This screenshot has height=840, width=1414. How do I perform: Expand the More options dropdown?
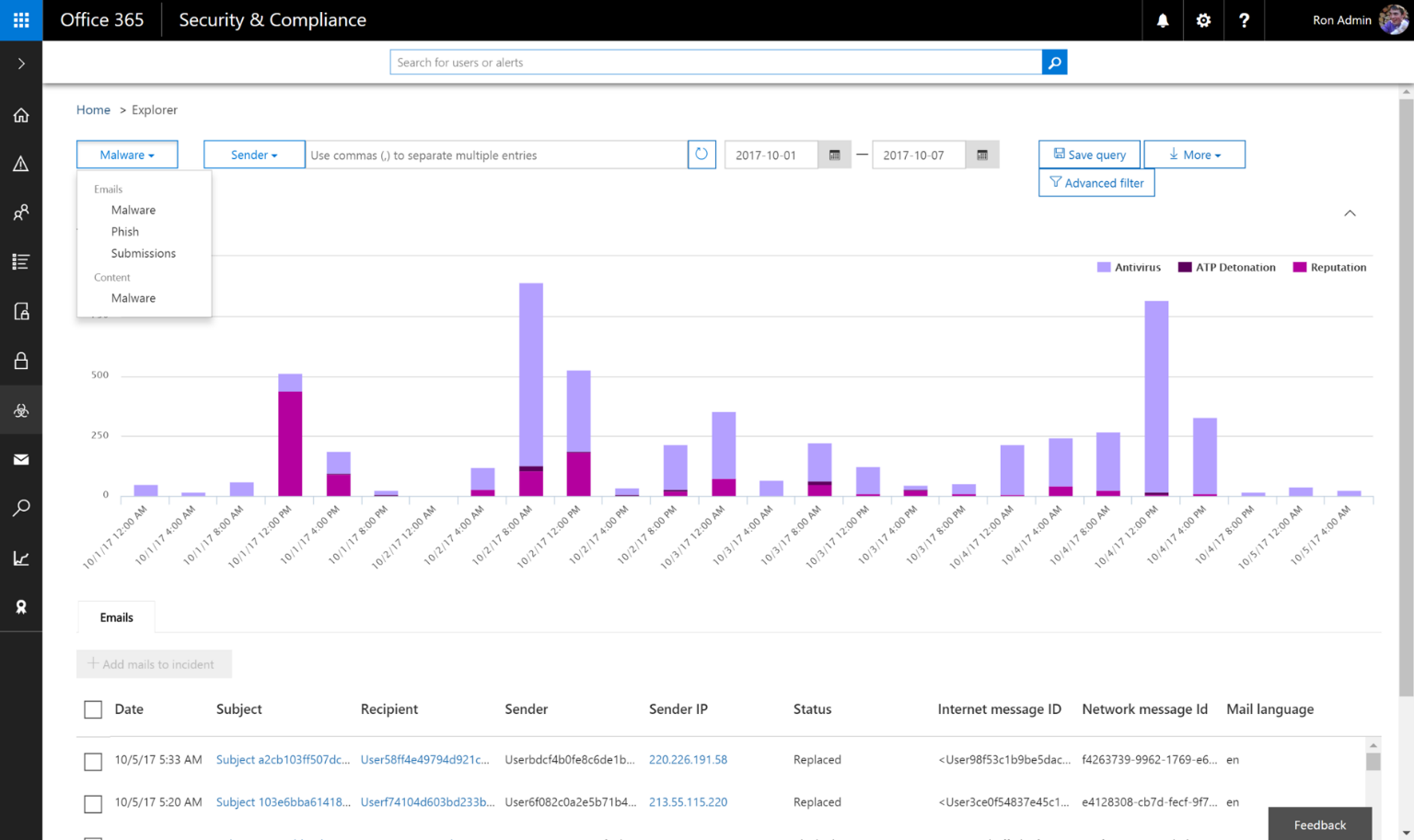pos(1194,154)
